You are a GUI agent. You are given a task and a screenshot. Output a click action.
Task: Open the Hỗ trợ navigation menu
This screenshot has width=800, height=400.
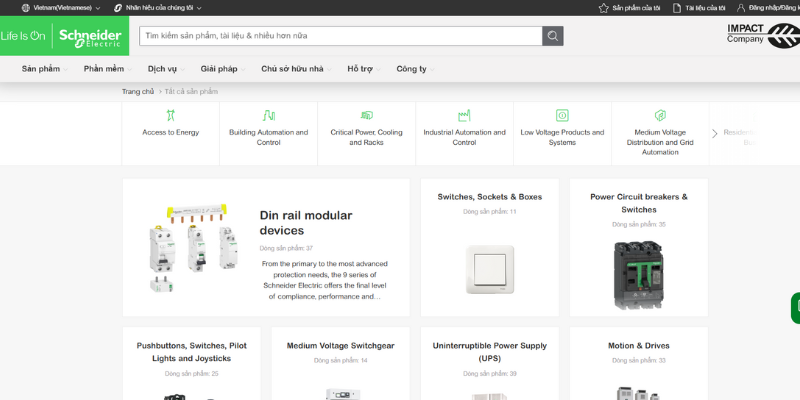364,69
